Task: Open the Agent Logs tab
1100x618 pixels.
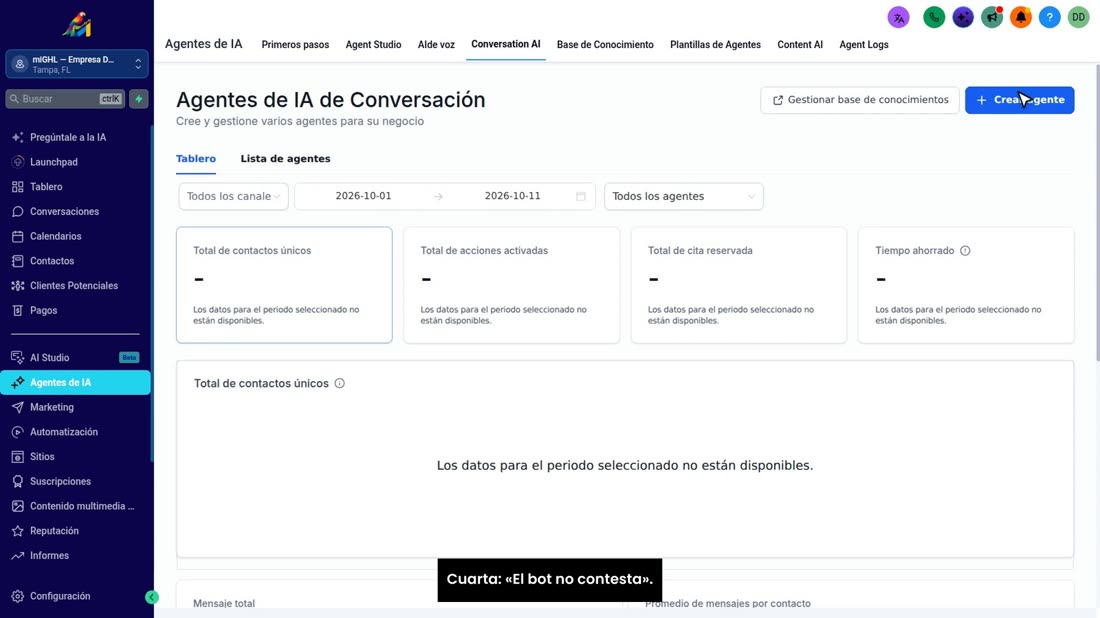Action: tap(864, 44)
